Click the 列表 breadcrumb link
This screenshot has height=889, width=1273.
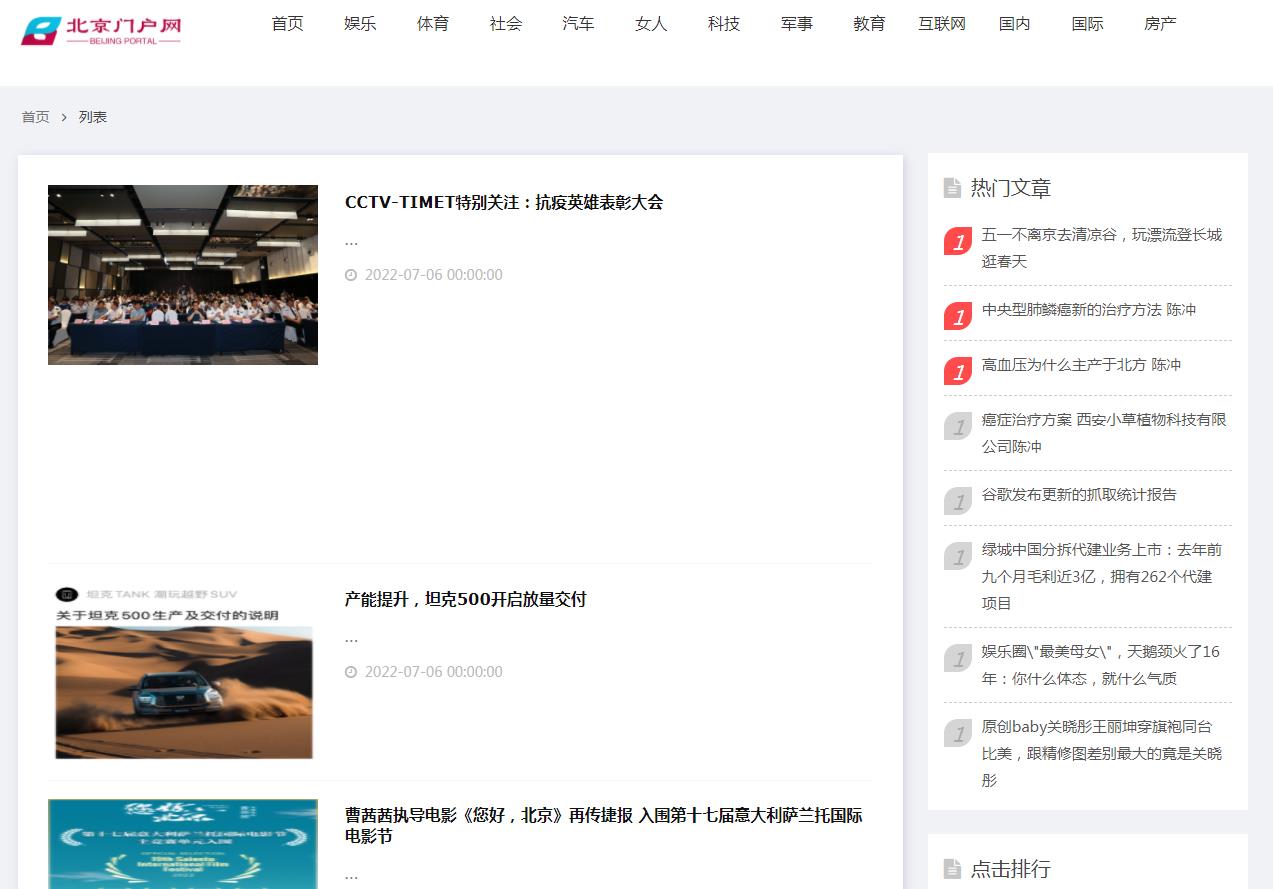93,117
